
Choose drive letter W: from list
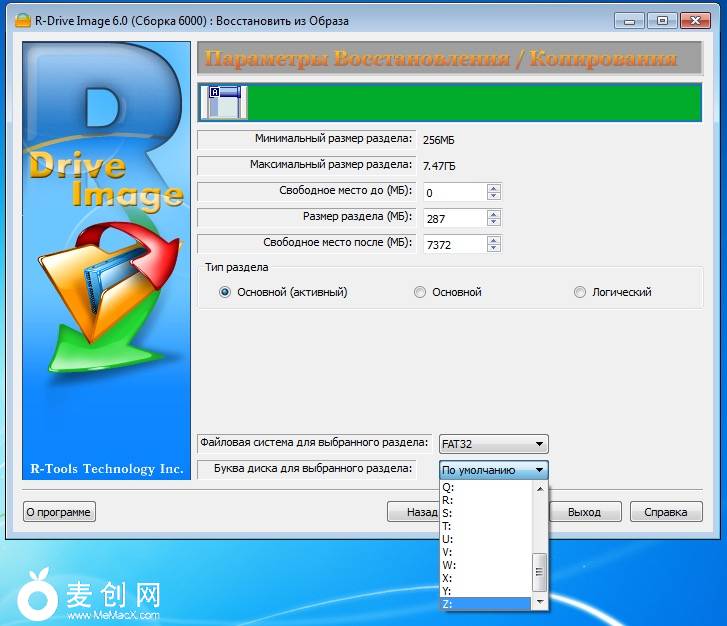coord(448,565)
